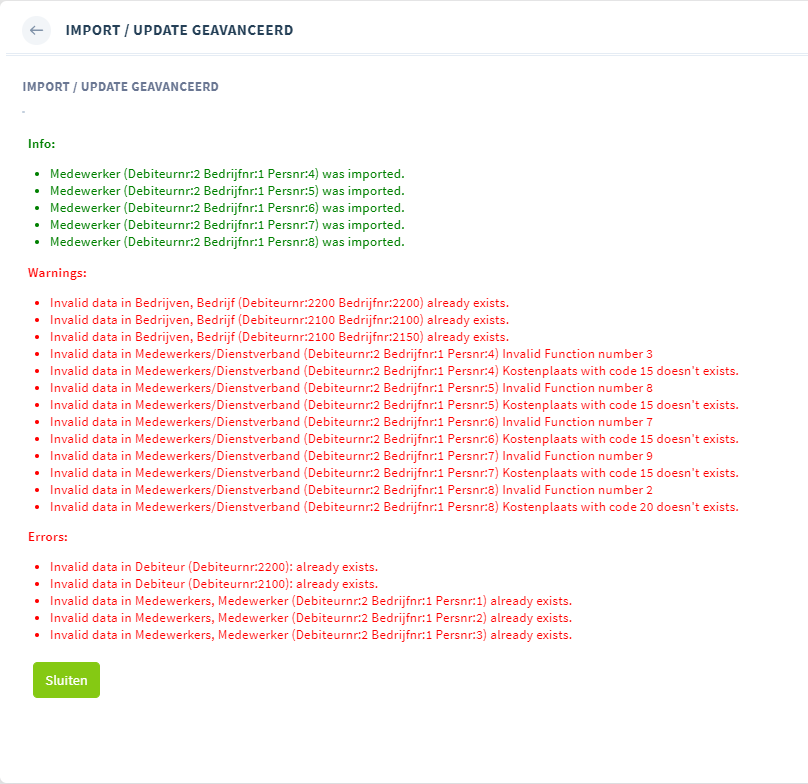The width and height of the screenshot is (808, 784).
Task: Click the red Errors heading
Action: pos(49,537)
